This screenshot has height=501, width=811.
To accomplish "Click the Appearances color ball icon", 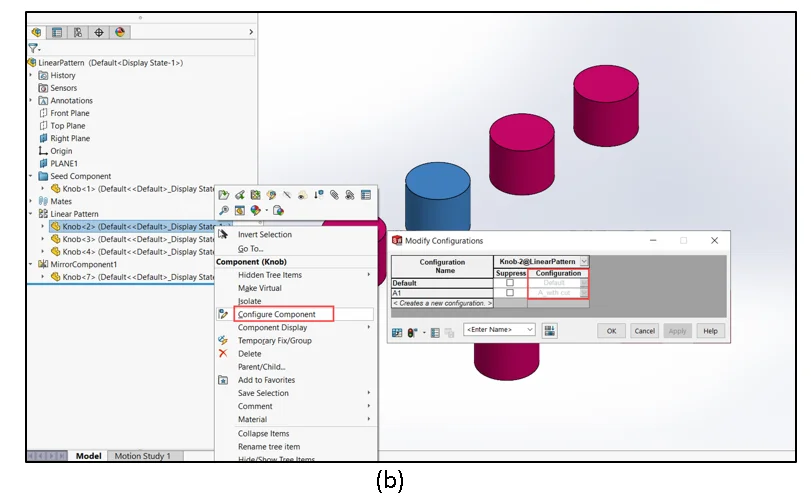I will (x=255, y=210).
